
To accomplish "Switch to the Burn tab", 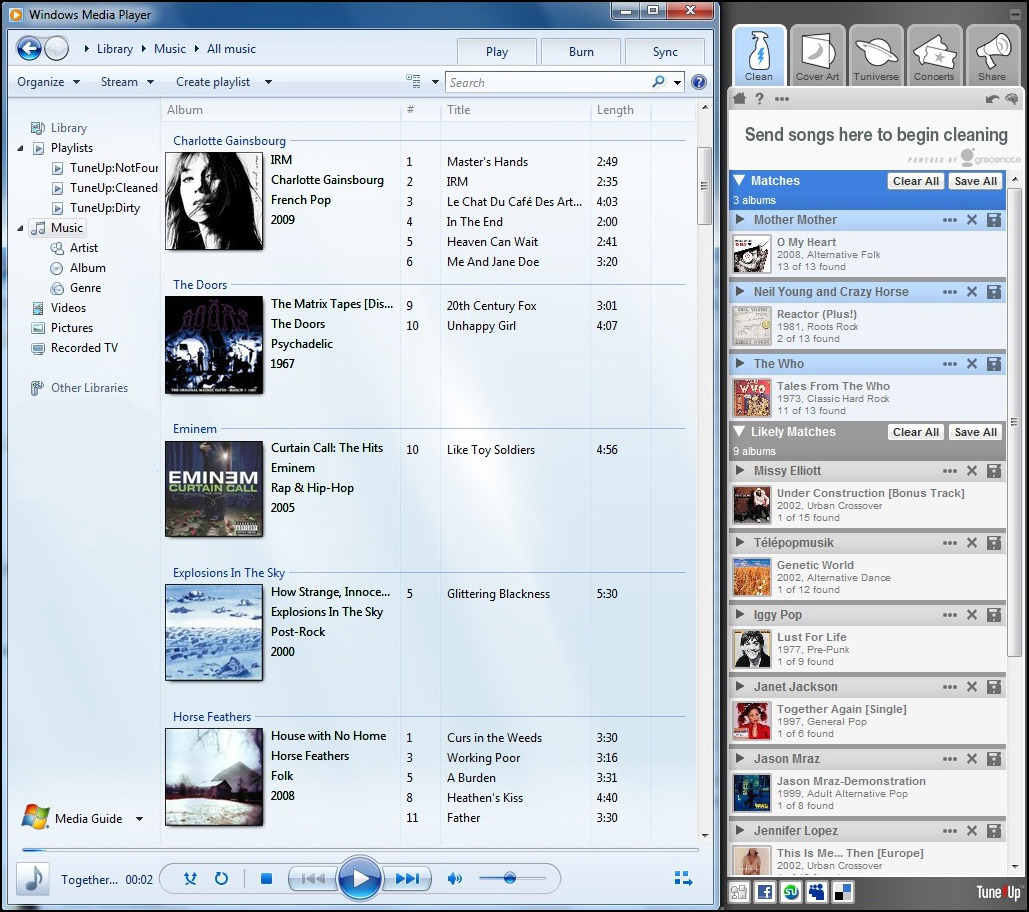I will pos(581,52).
